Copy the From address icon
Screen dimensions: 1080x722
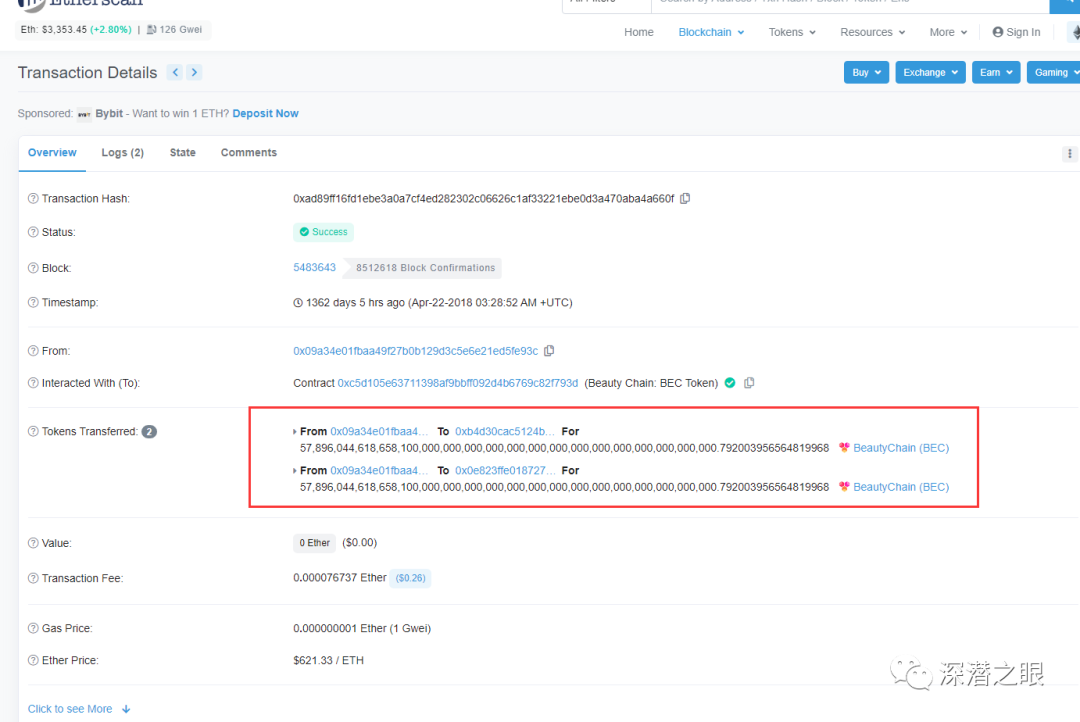(549, 351)
